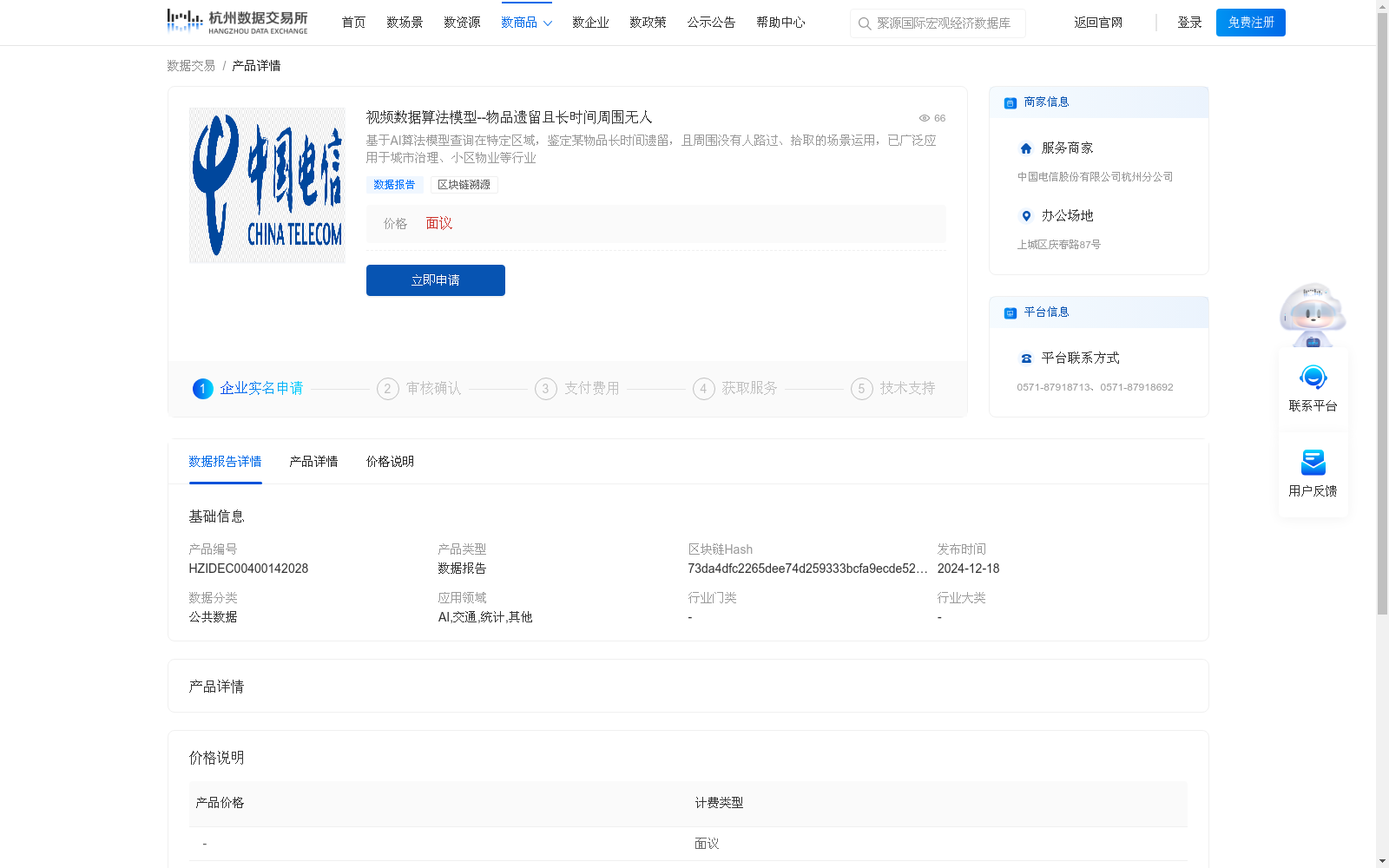
Task: Switch to the 产品详情 tab
Action: tap(313, 462)
